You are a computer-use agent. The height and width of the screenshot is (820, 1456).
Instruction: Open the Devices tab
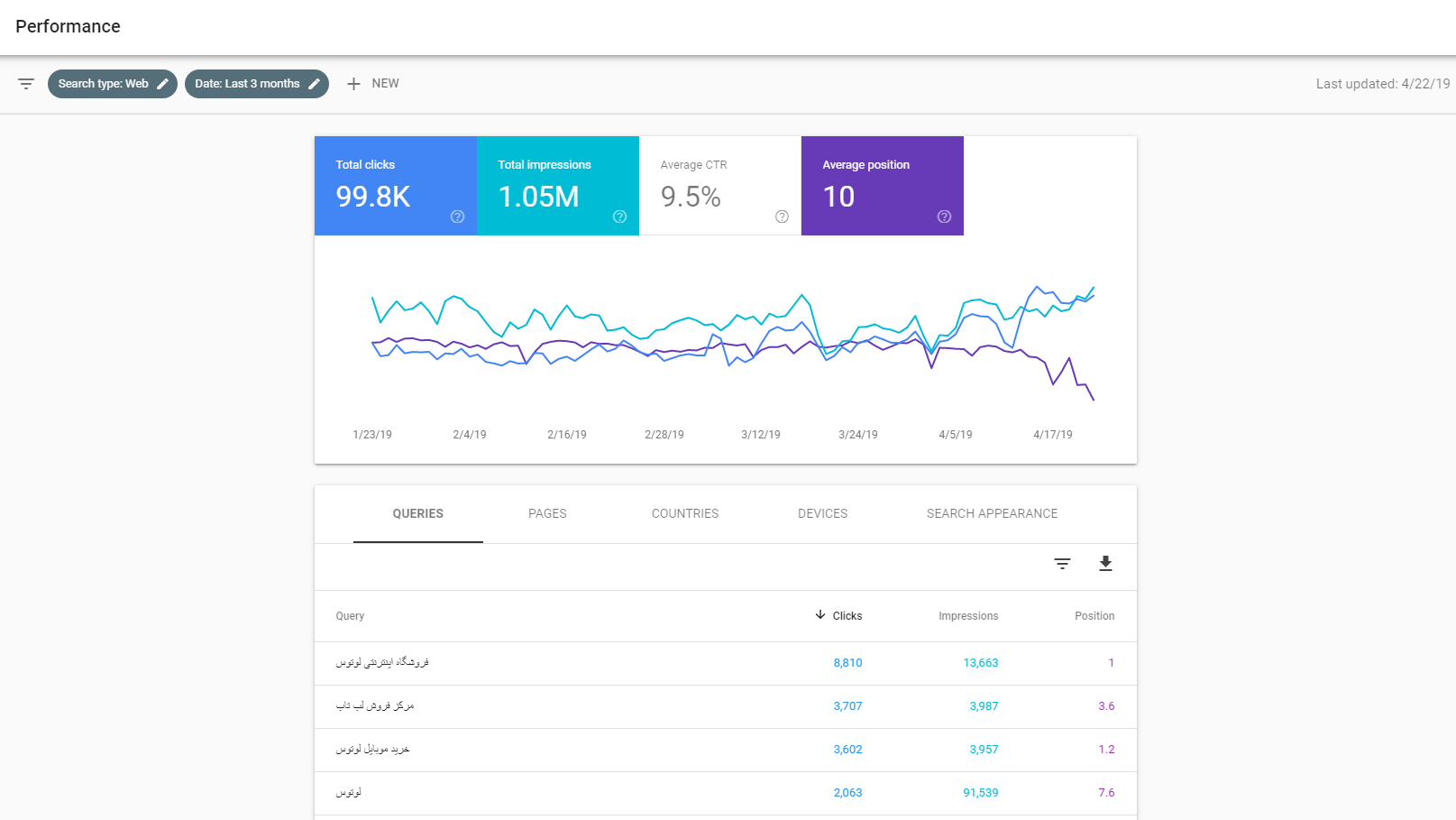[822, 514]
